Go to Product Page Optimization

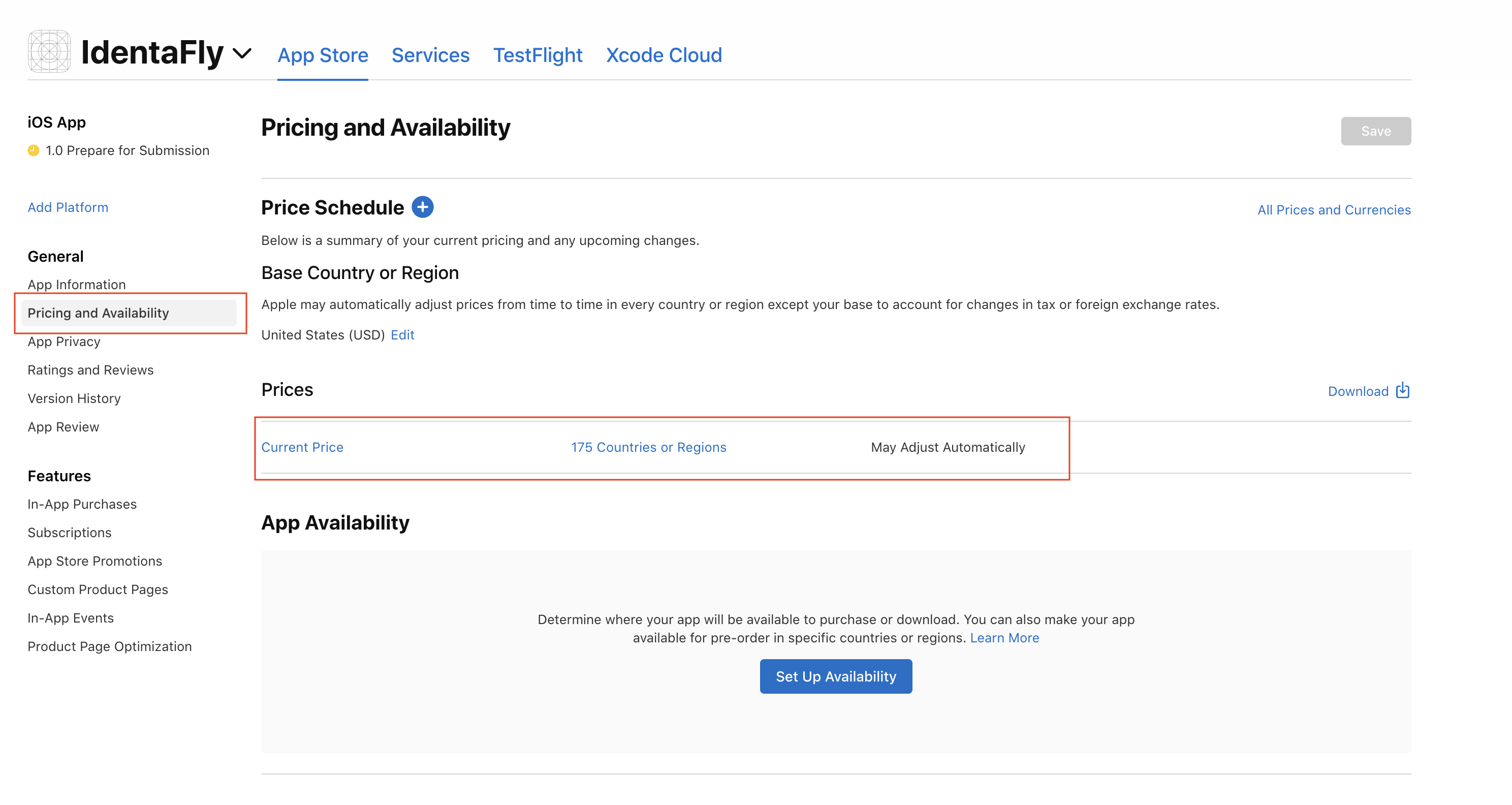click(x=110, y=646)
